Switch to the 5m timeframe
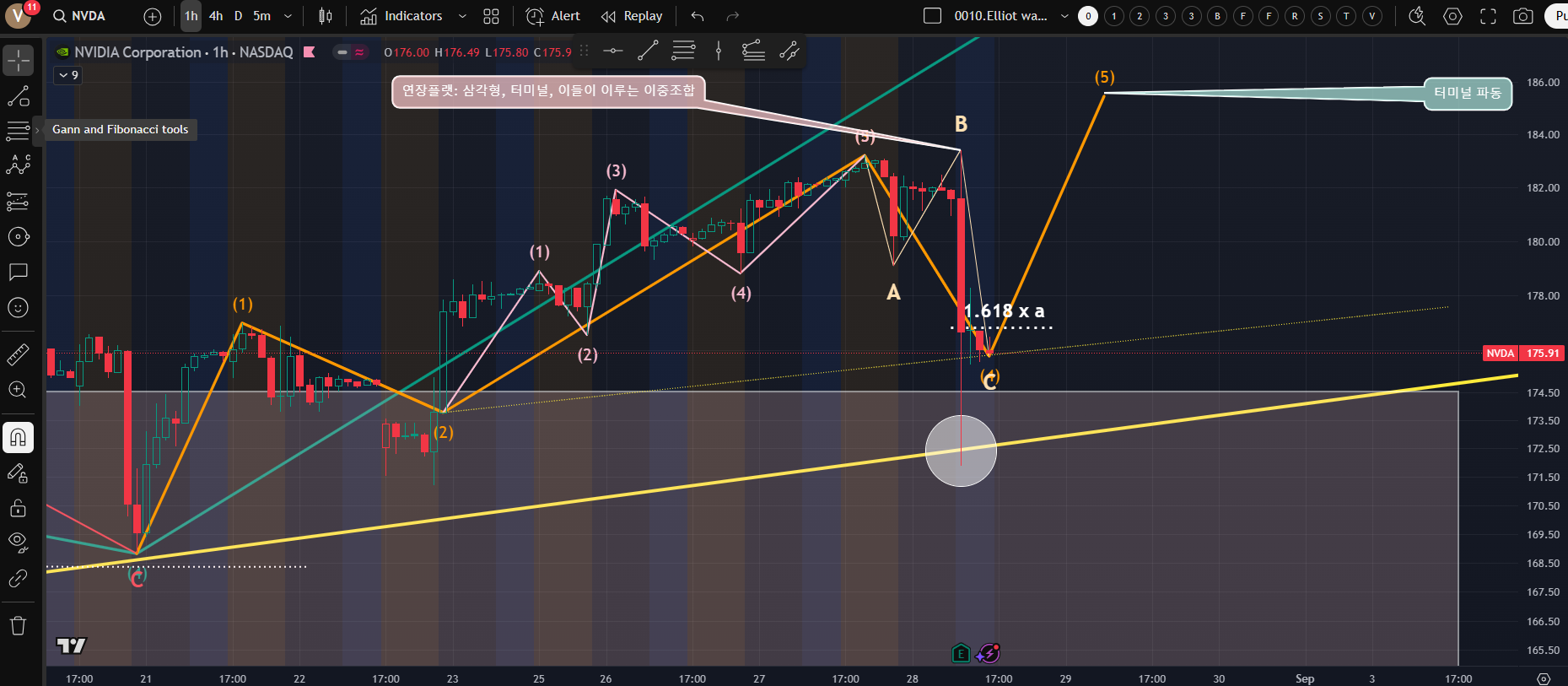1568x686 pixels. coord(262,16)
